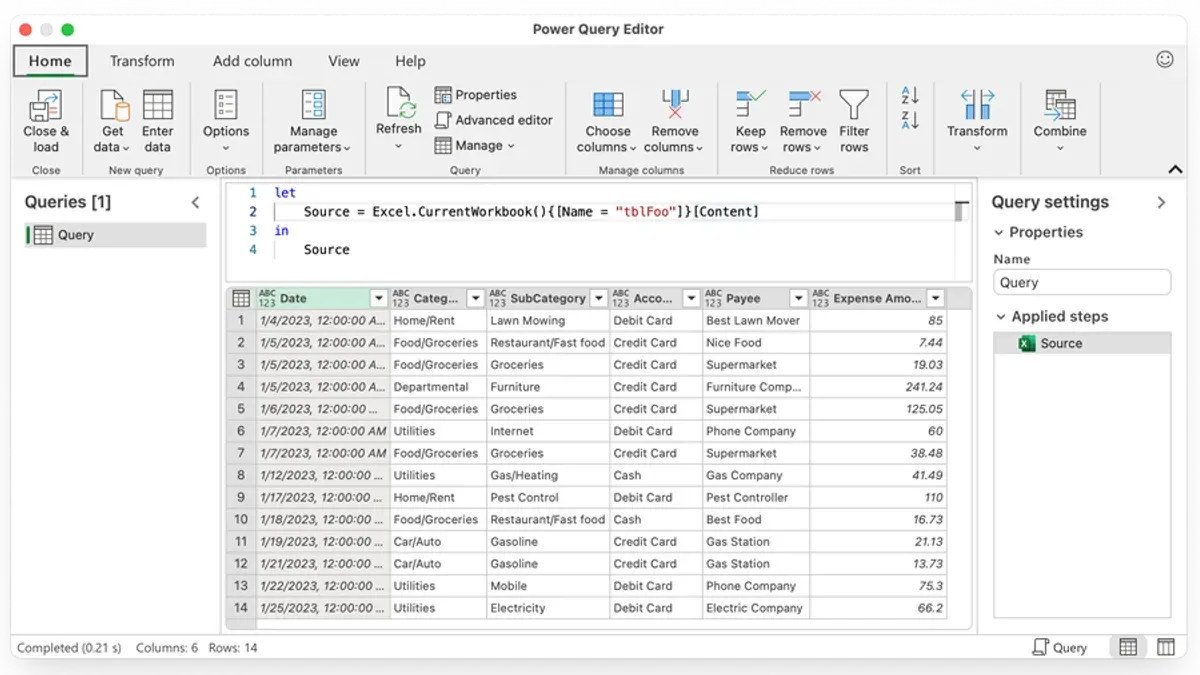
Task: Click the 'Gas/Heating' subcategory cell
Action: point(548,475)
